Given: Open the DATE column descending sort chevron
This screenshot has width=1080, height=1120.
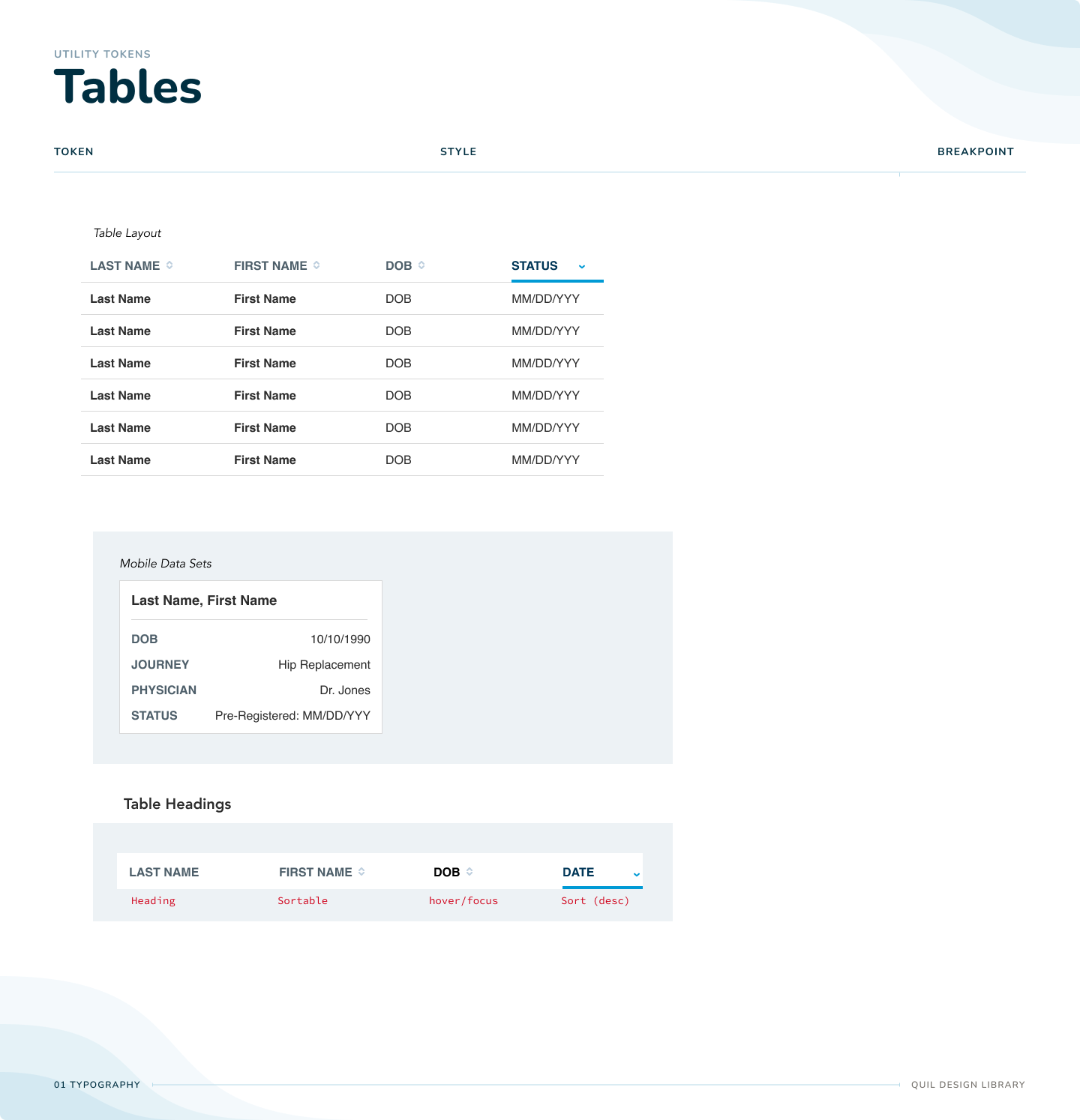Looking at the screenshot, I should tap(637, 874).
